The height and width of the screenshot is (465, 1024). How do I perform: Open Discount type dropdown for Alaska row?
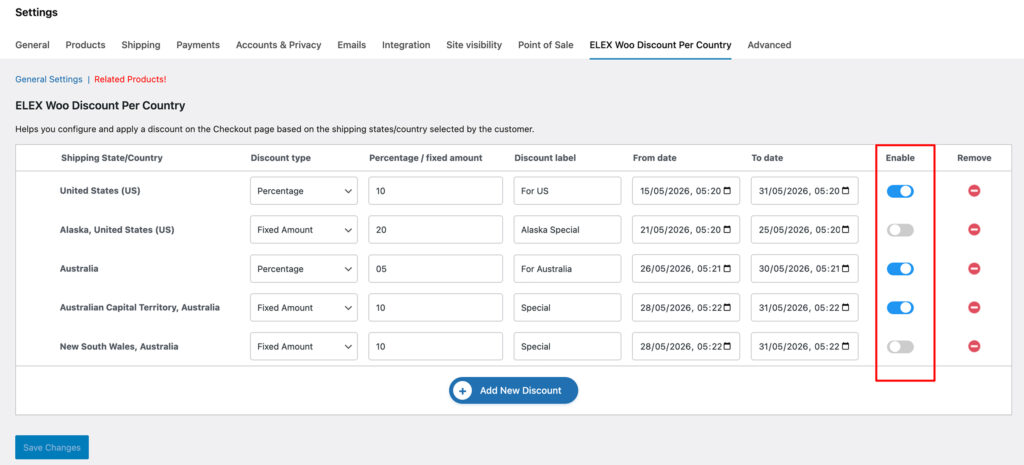304,230
